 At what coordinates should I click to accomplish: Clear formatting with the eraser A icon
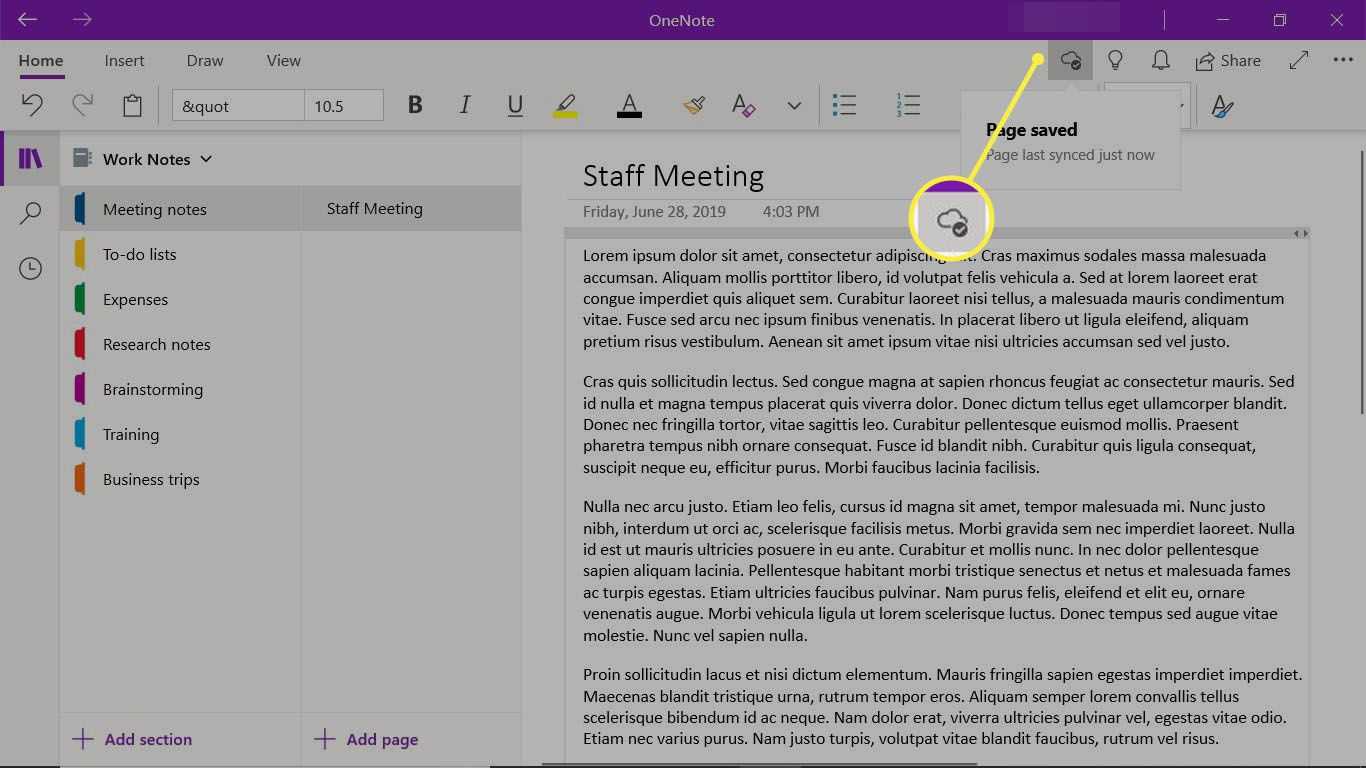743,105
